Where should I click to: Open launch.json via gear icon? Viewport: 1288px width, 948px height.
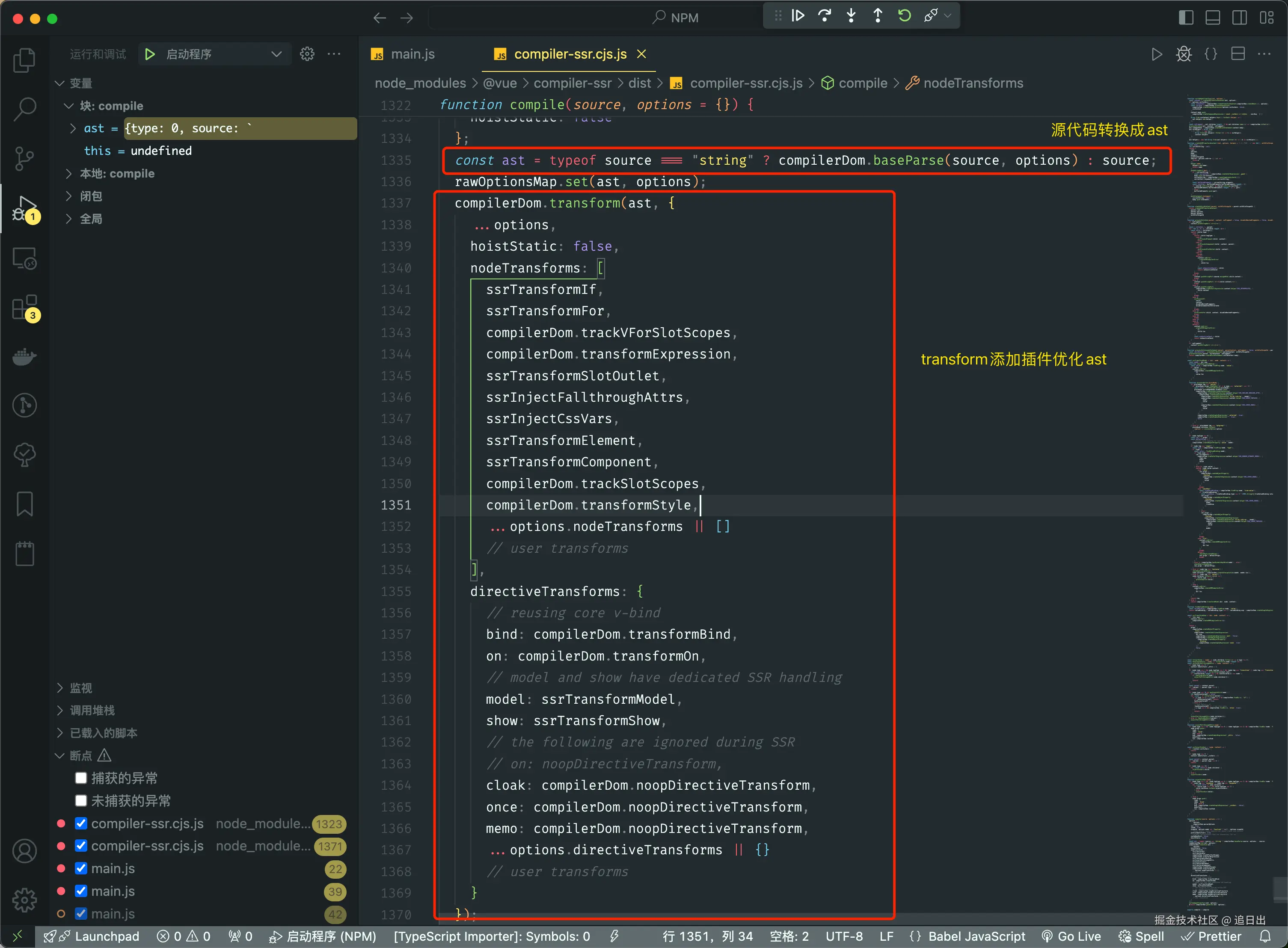(307, 54)
